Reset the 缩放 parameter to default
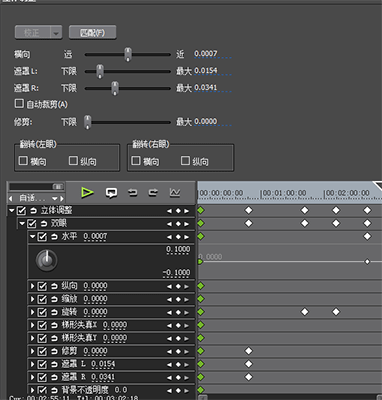 (54, 299)
